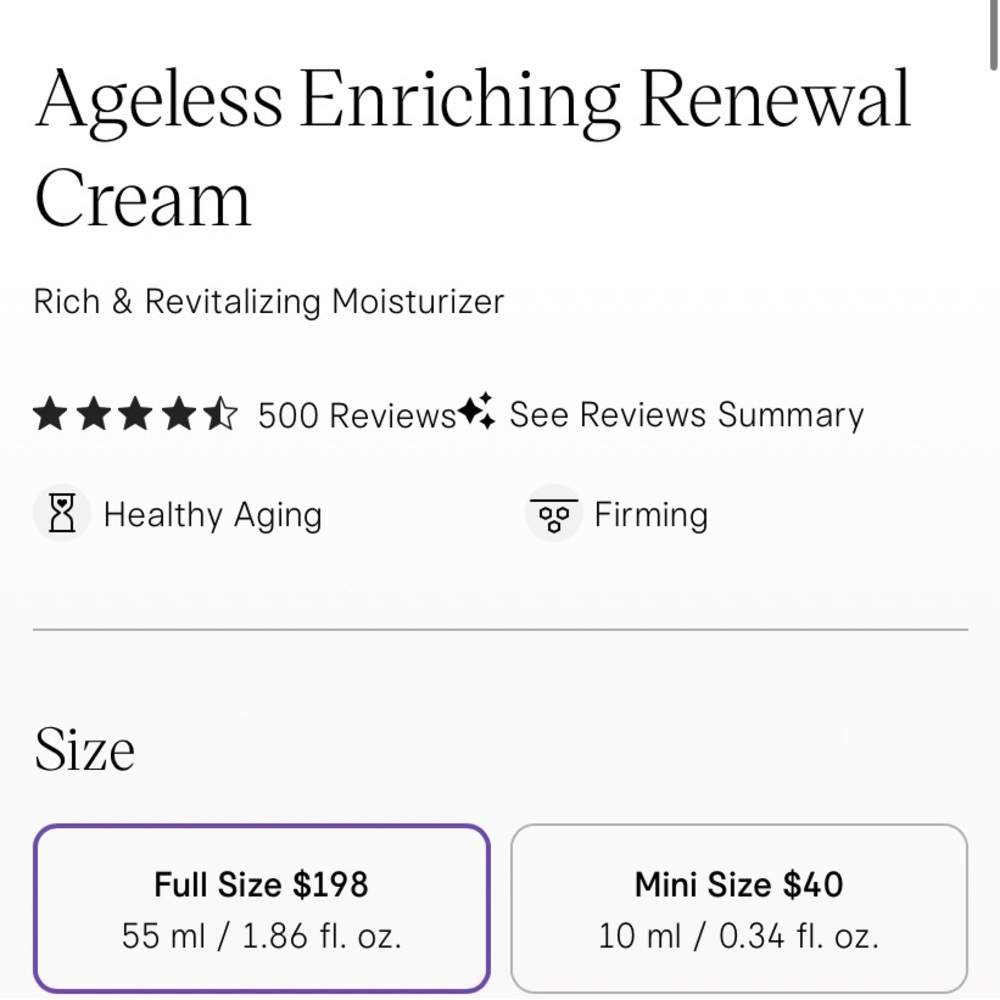Click the Healthy Aging label text

[212, 514]
